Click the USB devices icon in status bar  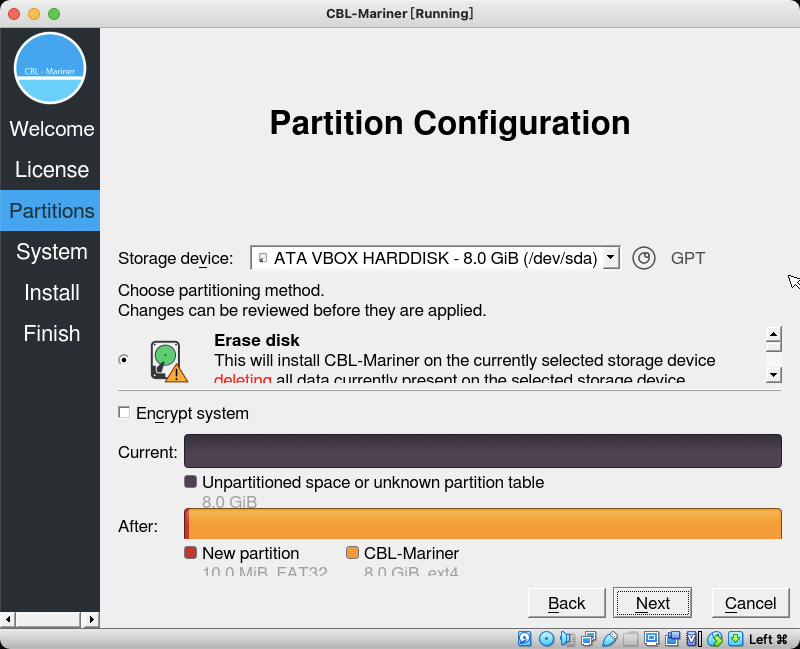610,638
